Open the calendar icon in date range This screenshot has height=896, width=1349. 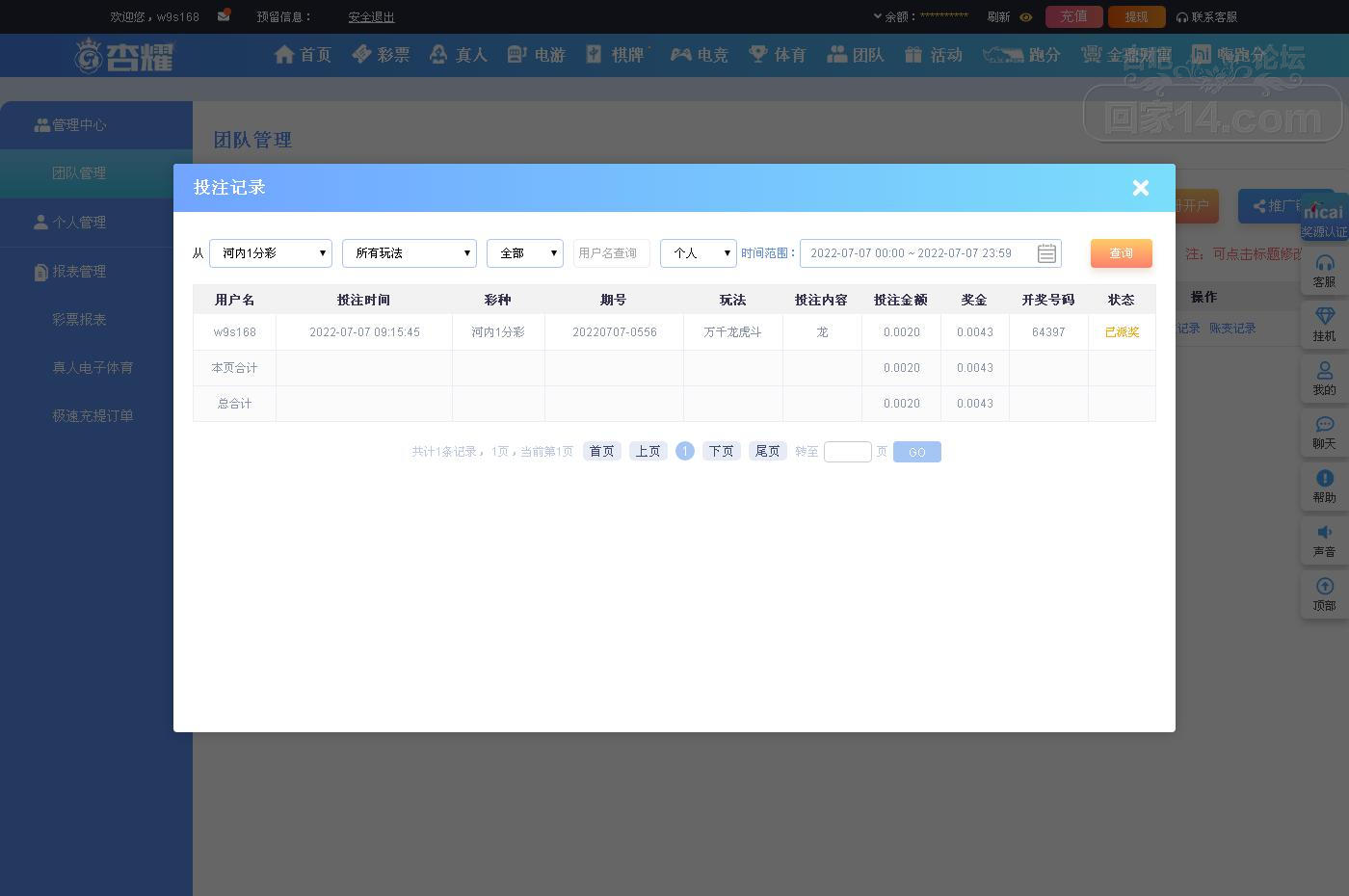point(1046,253)
